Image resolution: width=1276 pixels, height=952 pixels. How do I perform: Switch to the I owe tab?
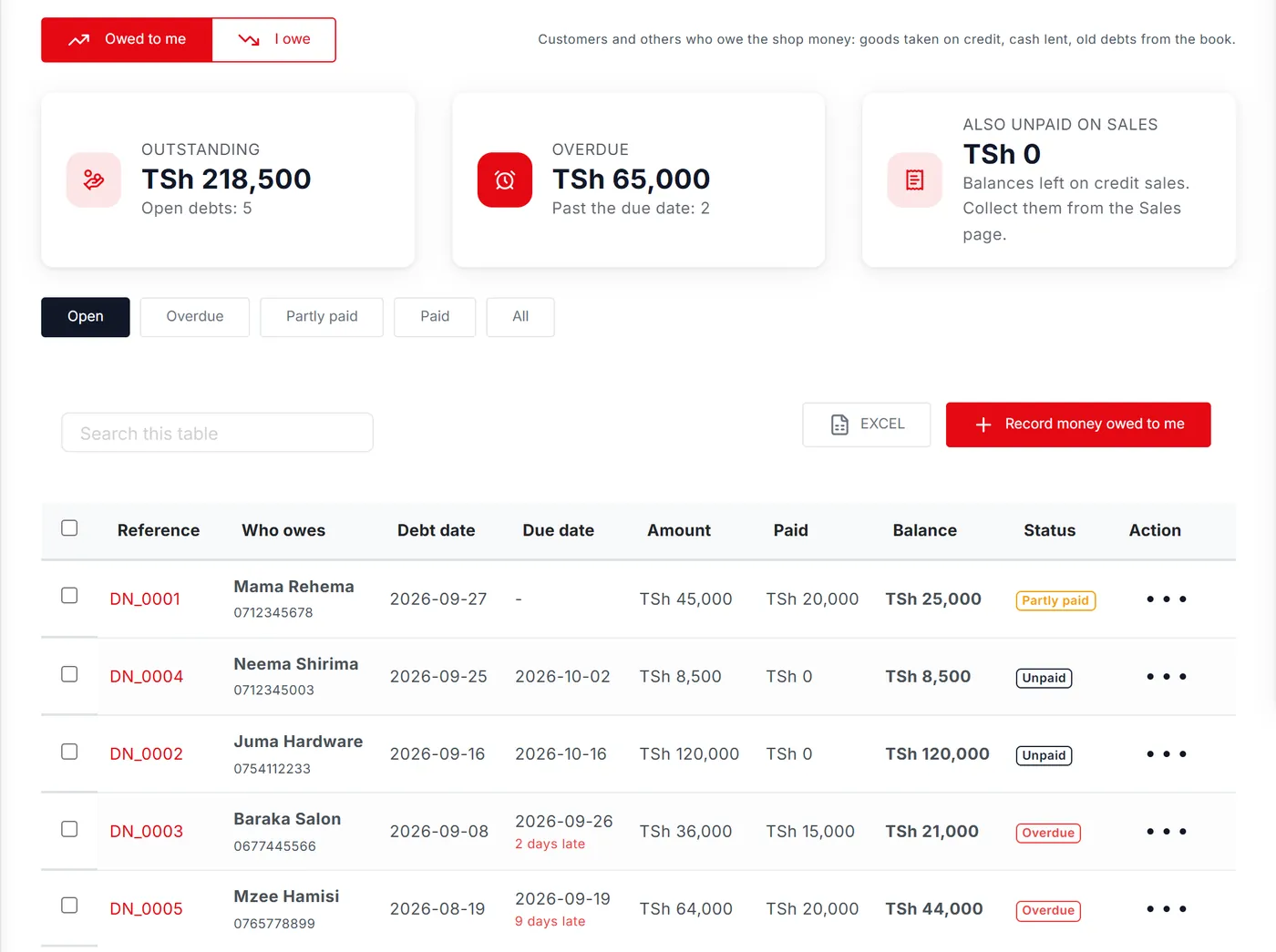274,40
